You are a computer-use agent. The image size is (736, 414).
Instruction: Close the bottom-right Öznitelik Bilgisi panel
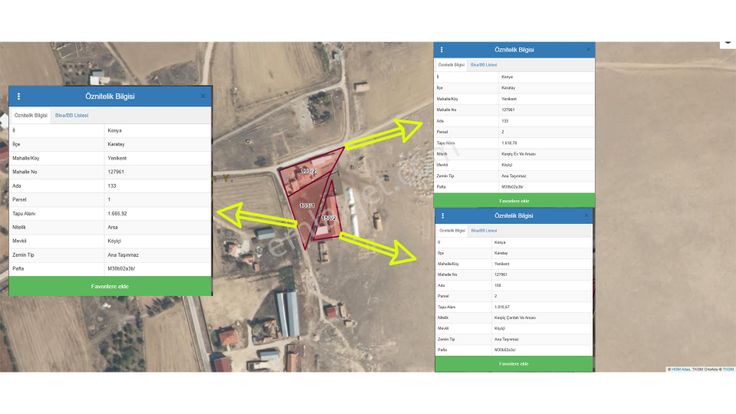[x=588, y=216]
